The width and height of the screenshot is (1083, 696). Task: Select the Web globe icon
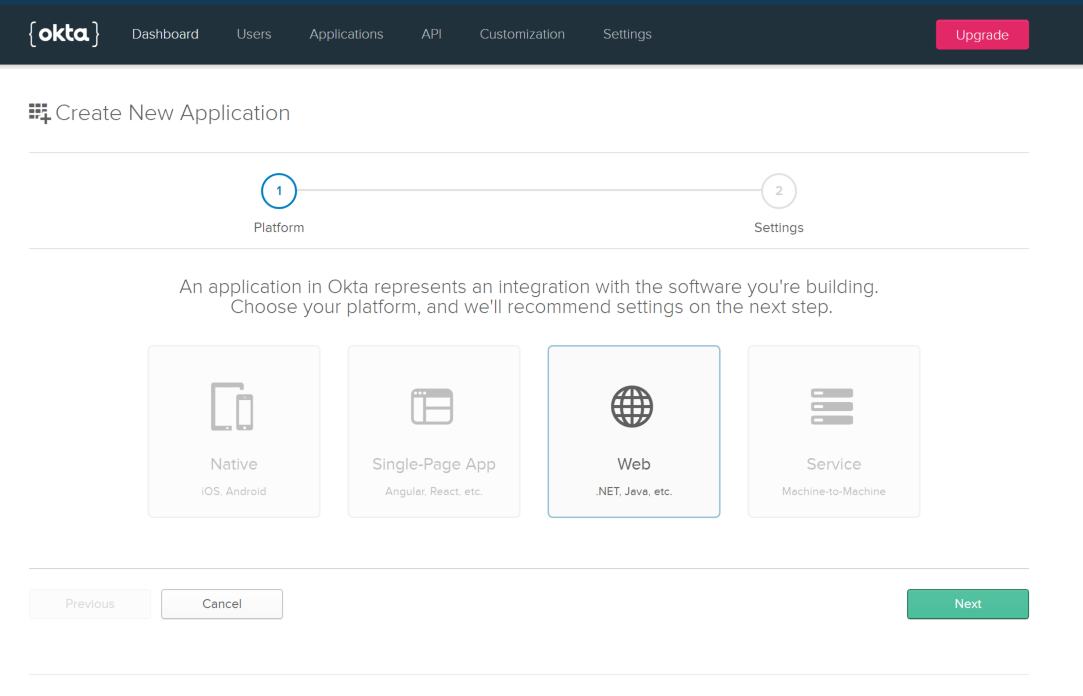[x=633, y=406]
